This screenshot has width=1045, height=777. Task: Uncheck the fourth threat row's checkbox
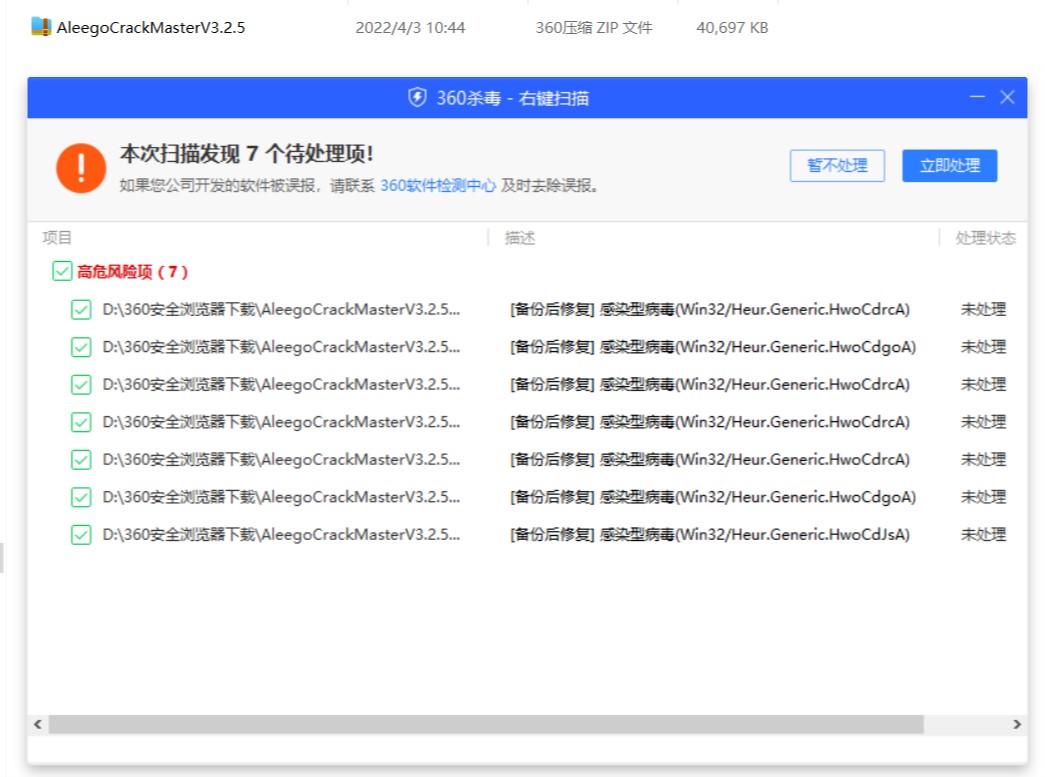pos(81,422)
